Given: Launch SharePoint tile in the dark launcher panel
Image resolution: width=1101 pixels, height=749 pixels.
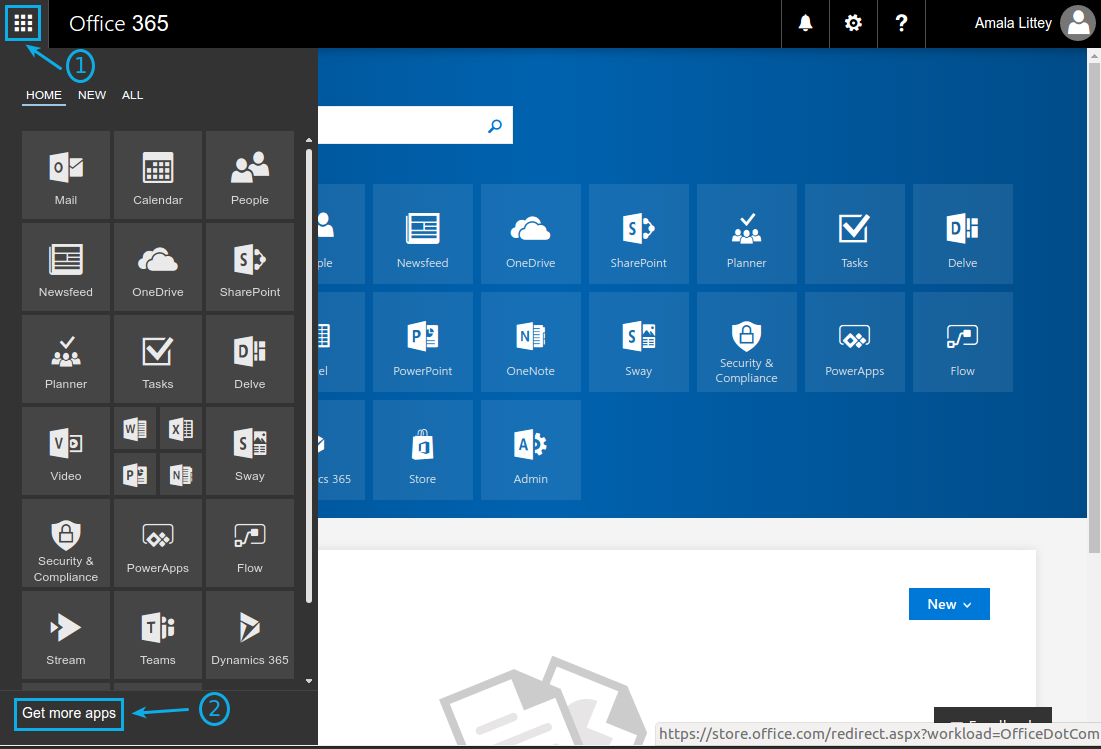Looking at the screenshot, I should click(x=250, y=267).
